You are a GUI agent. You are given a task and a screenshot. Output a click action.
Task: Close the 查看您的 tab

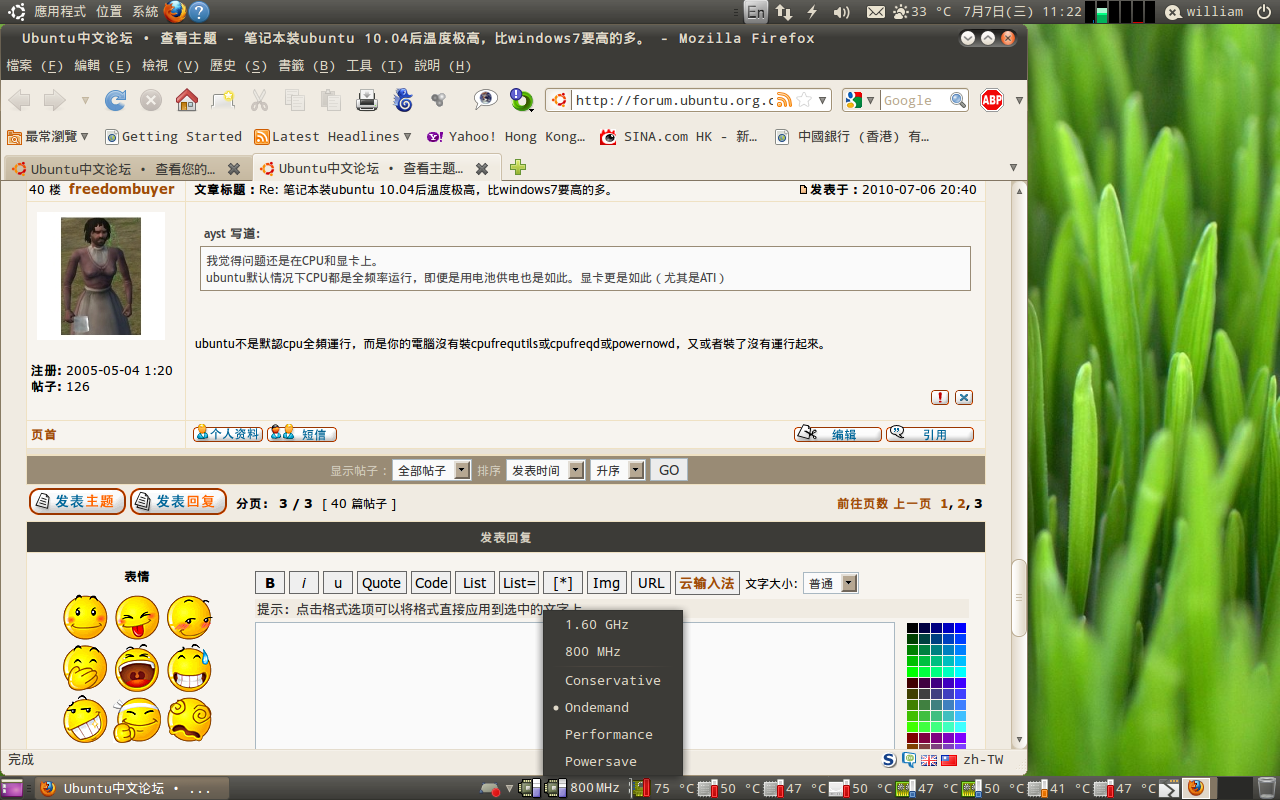point(234,169)
